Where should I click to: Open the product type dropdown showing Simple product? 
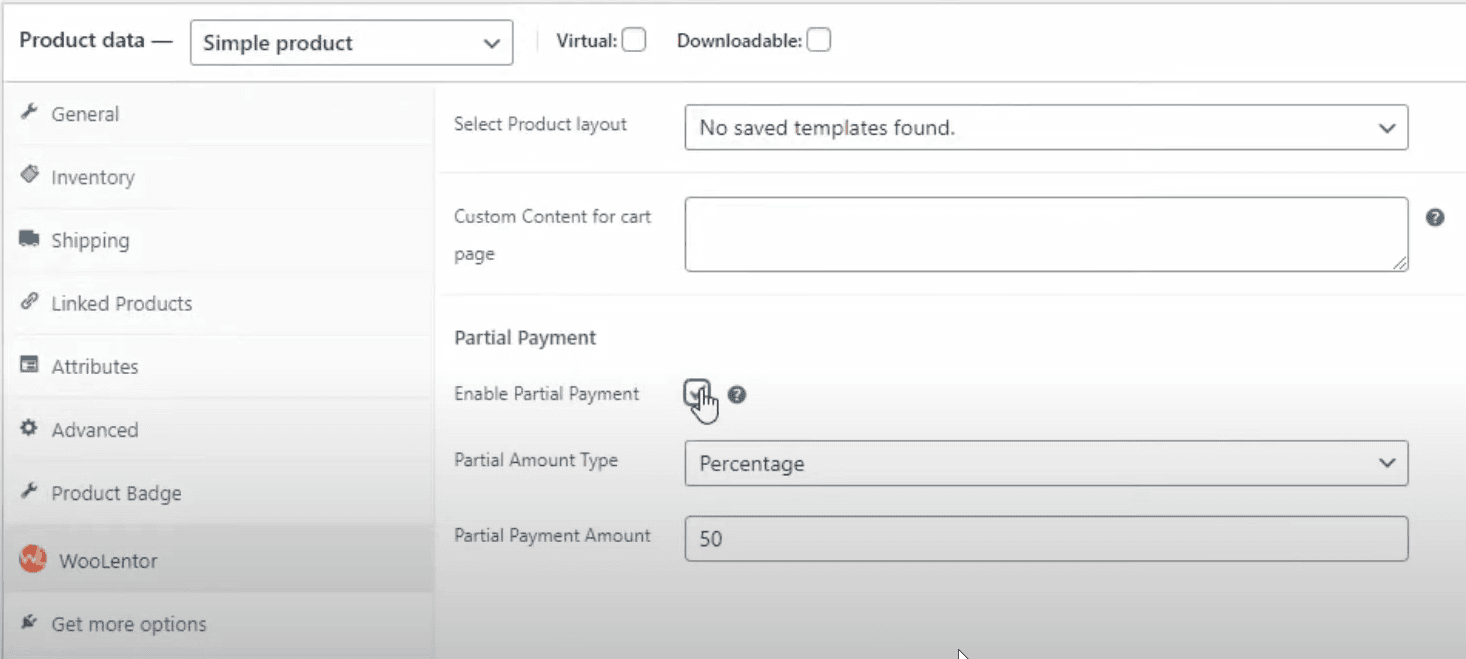(x=351, y=42)
